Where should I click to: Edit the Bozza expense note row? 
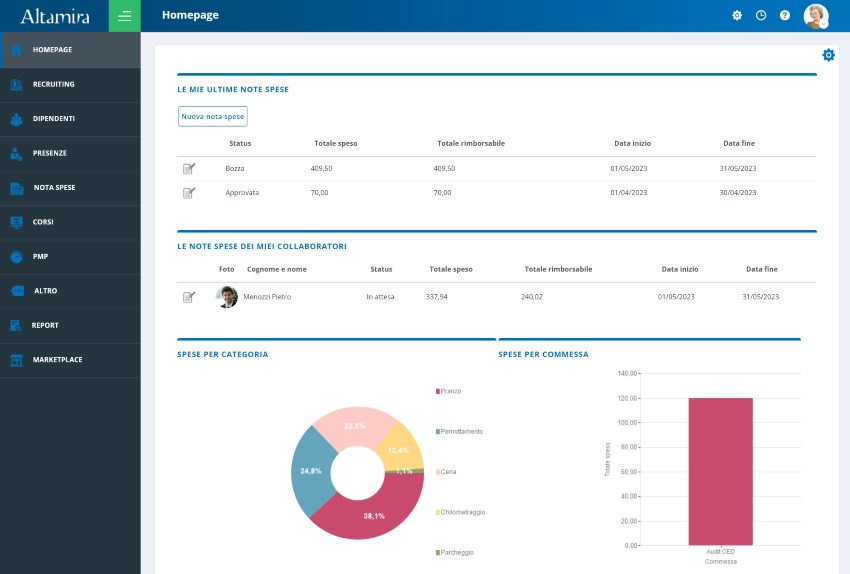click(189, 168)
